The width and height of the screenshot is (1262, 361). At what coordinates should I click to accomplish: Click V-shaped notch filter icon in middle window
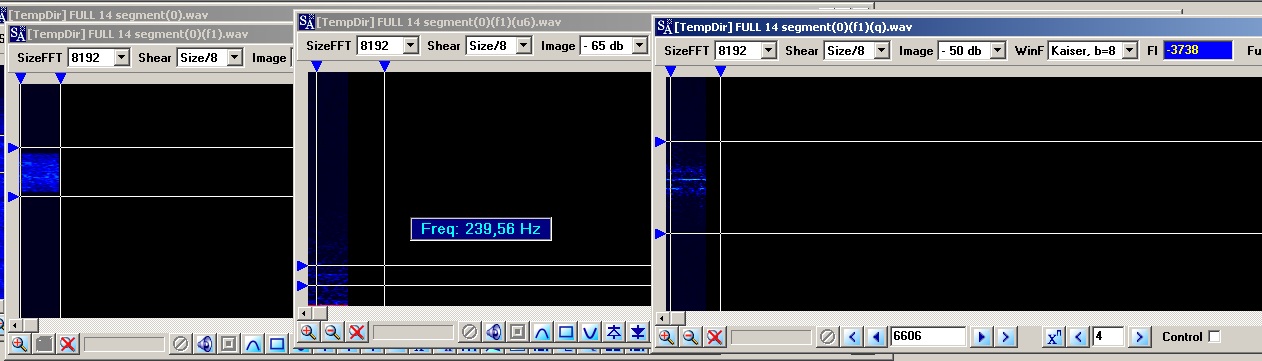[590, 332]
